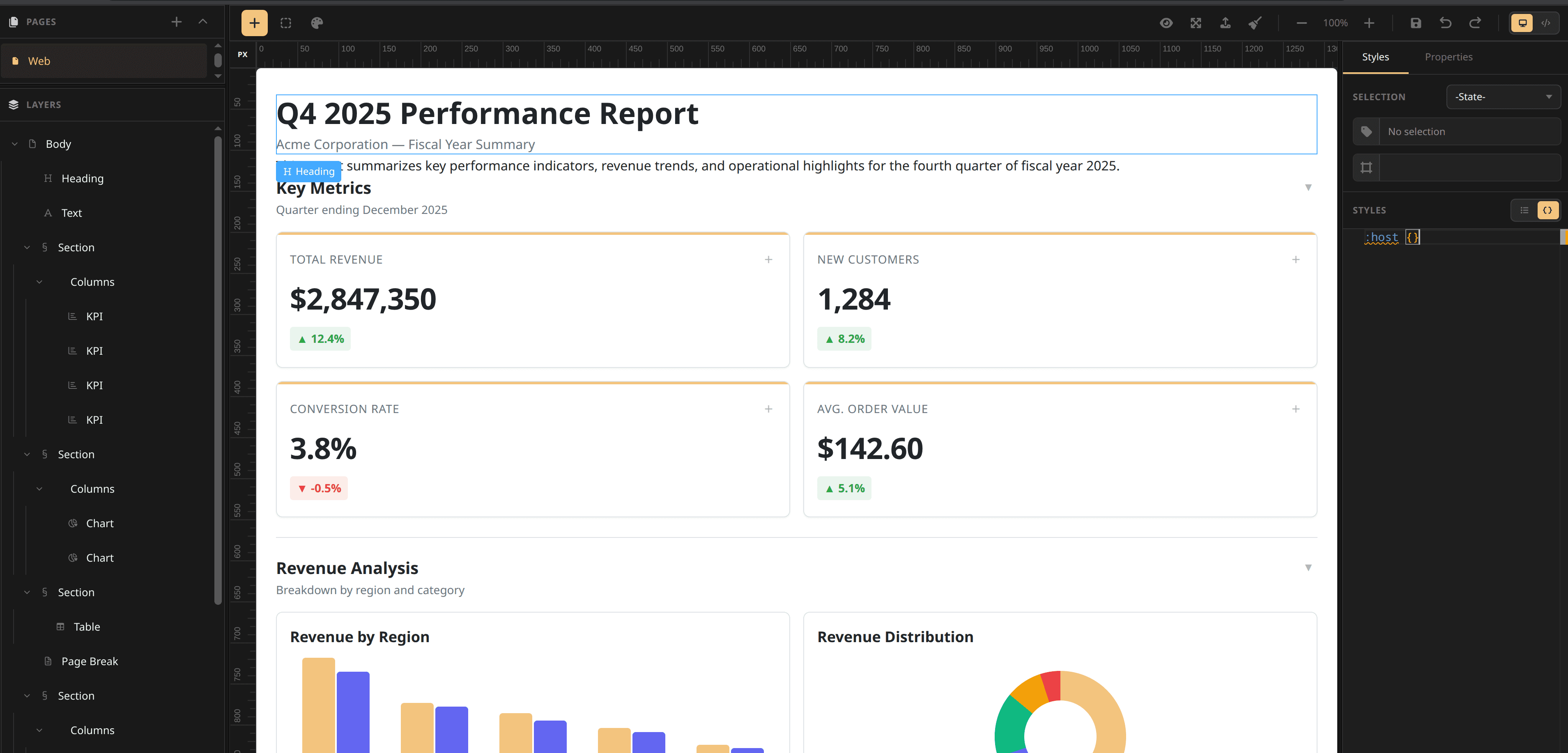1568x753 pixels.
Task: Toggle preview mode with the eye icon
Action: (1166, 23)
